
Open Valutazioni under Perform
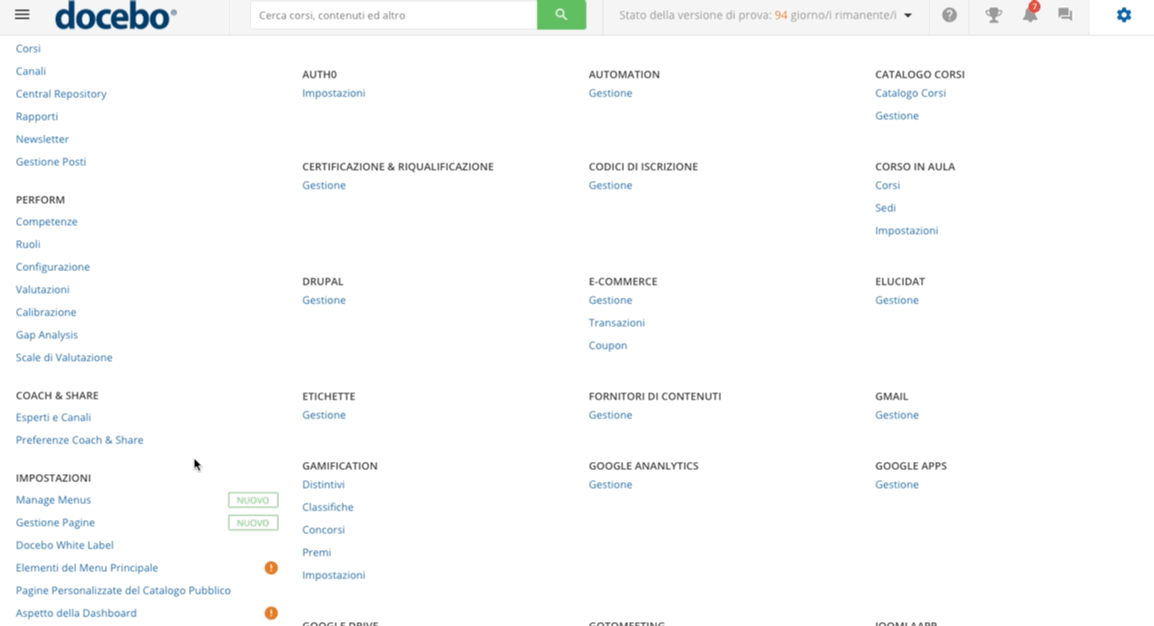pyautogui.click(x=43, y=290)
